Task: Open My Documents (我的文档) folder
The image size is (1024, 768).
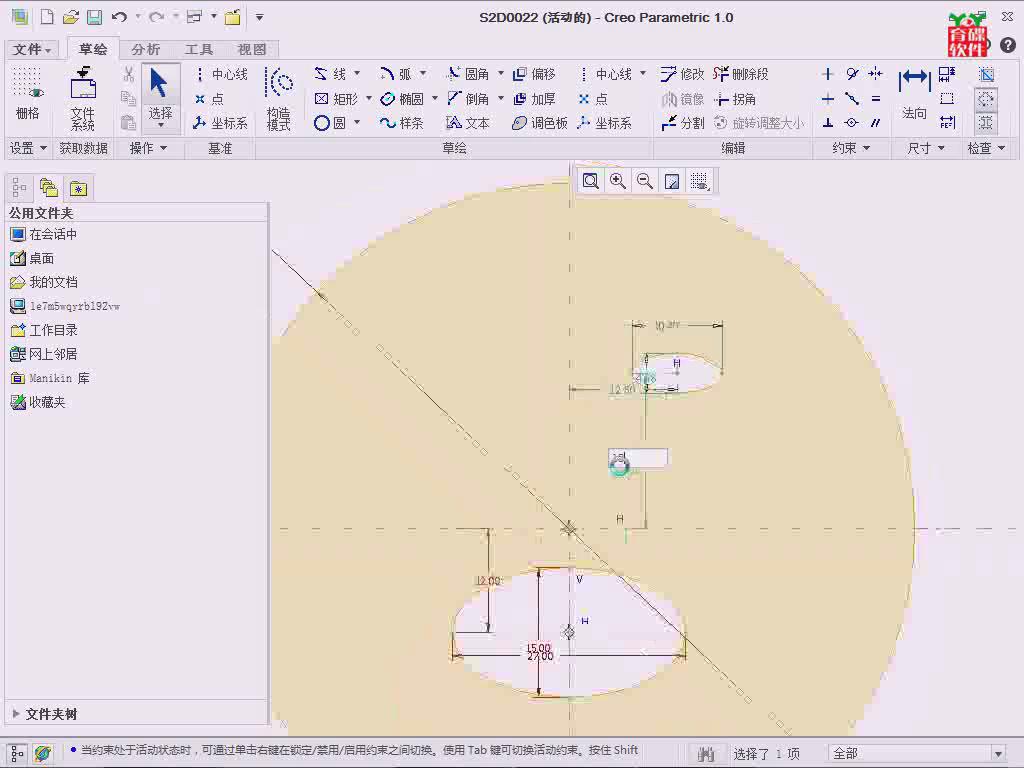Action: [44, 282]
